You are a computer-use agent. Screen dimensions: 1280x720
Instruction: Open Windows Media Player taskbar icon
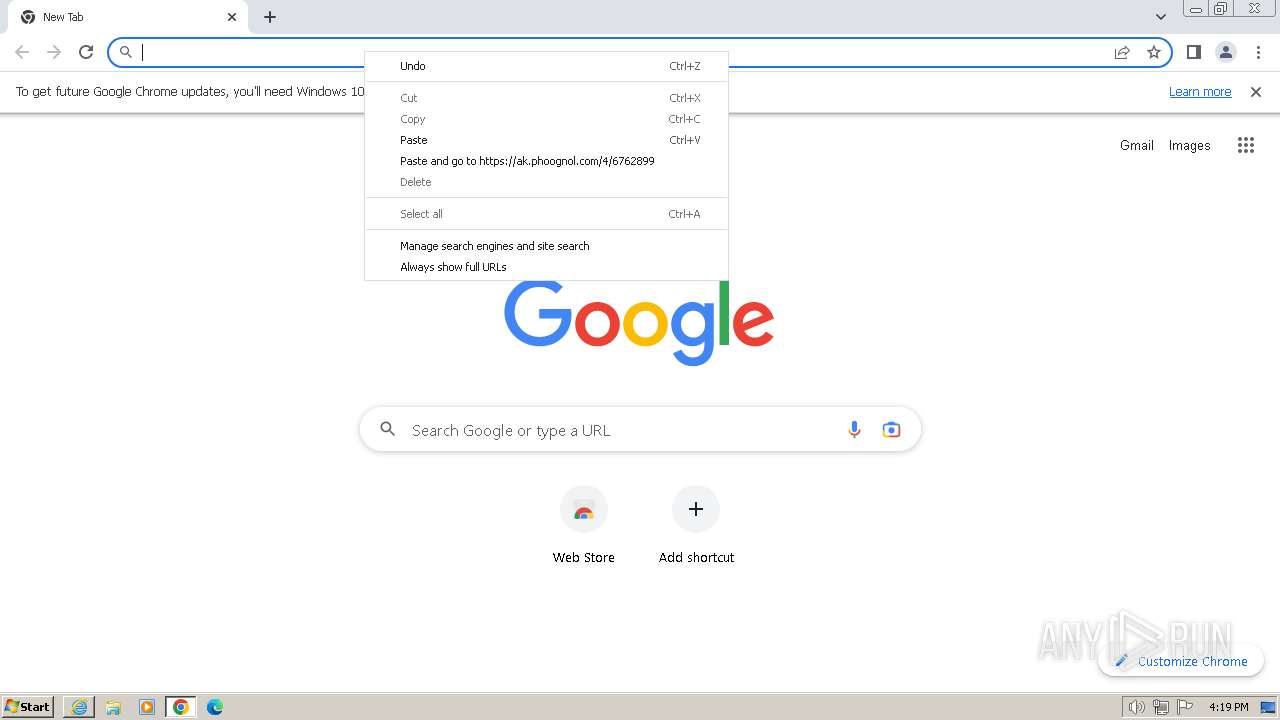click(x=147, y=707)
